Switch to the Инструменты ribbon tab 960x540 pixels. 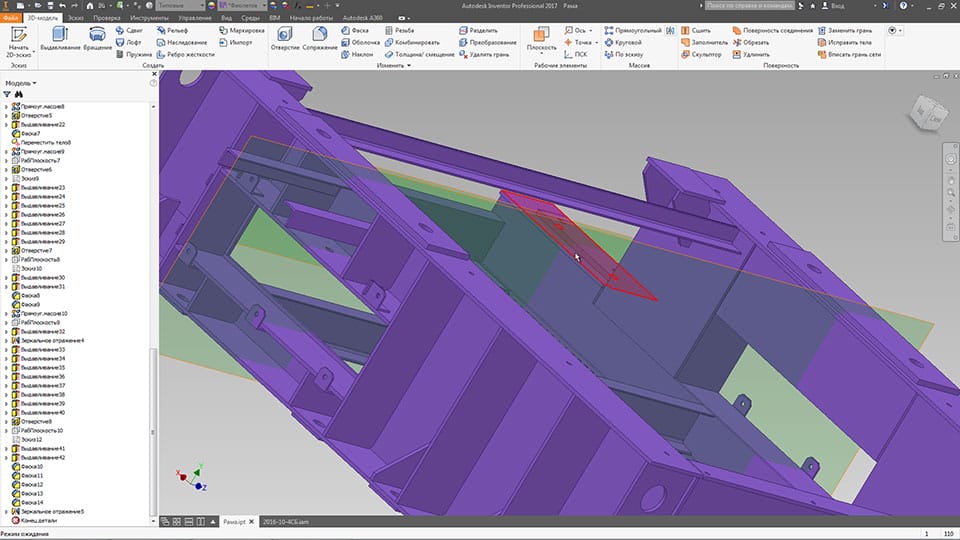click(x=148, y=18)
